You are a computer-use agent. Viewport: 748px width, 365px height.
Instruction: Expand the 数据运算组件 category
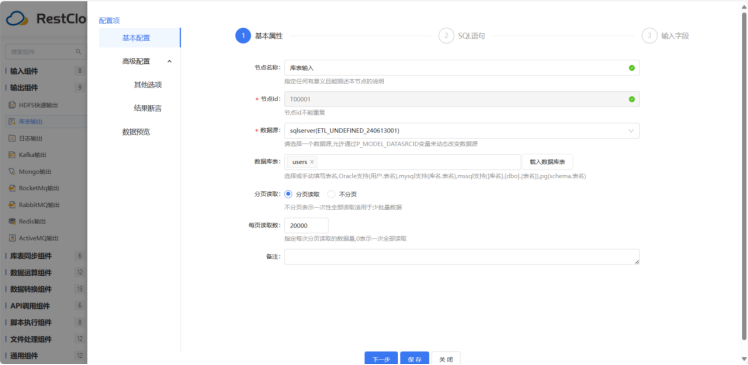point(31,272)
